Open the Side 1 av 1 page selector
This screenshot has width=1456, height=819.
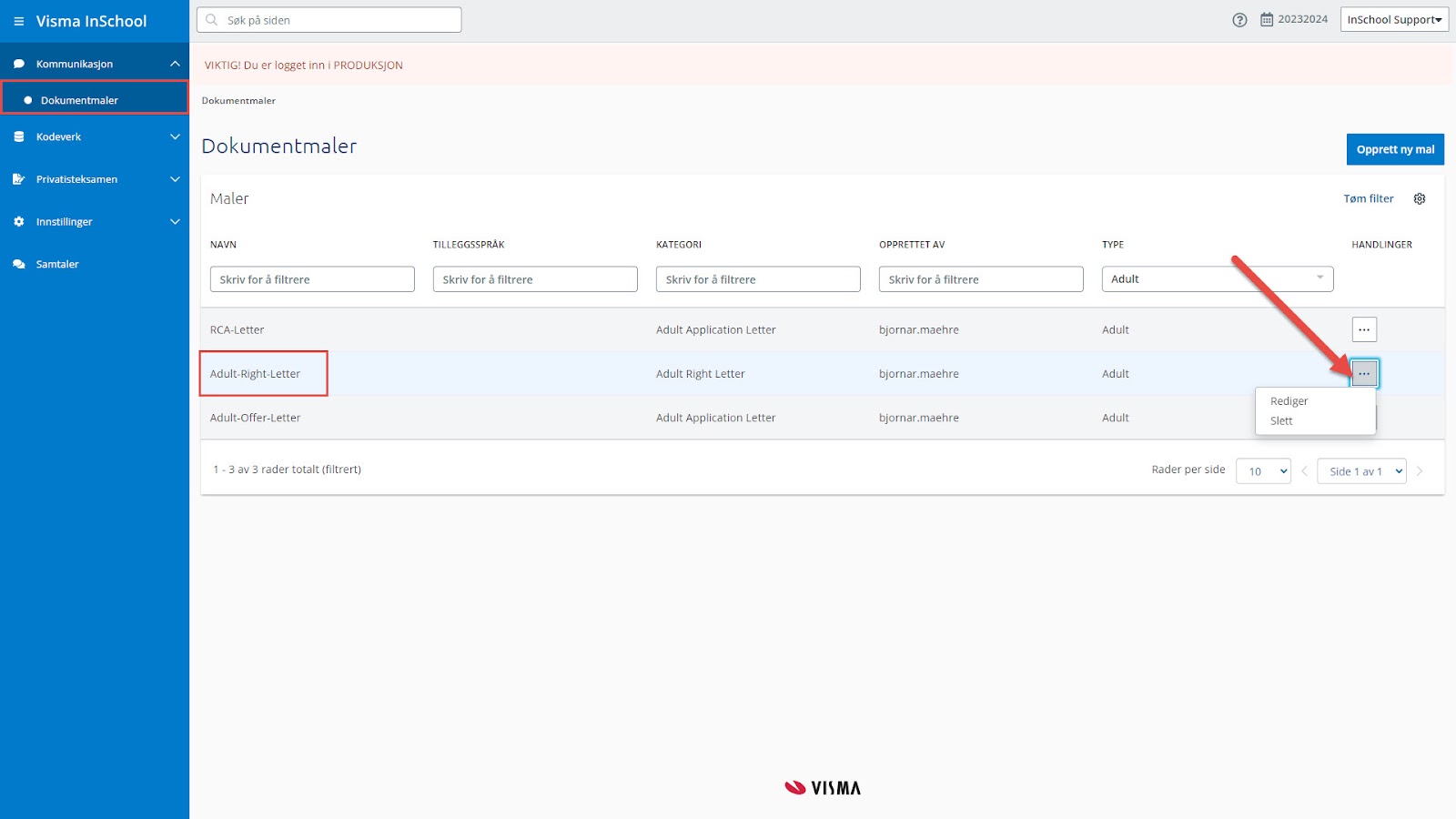[1361, 471]
